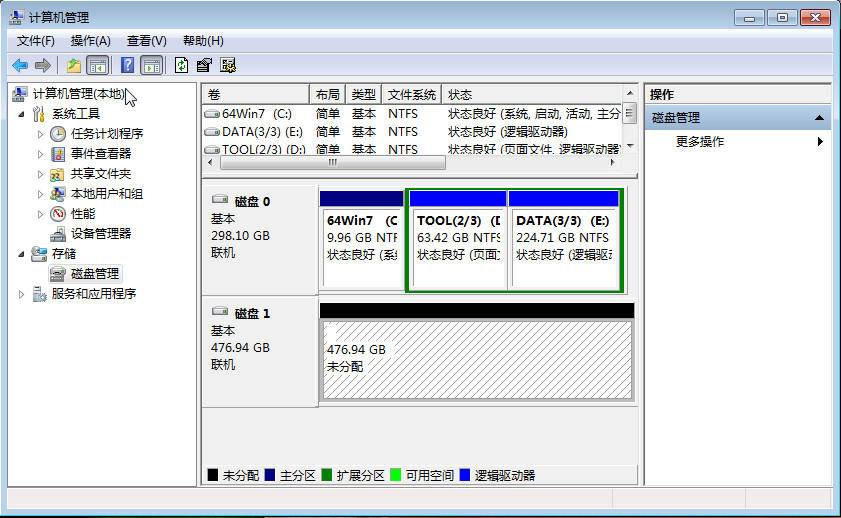Image resolution: width=841 pixels, height=518 pixels.
Task: Toggle the show/hide console tree icon
Action: [x=98, y=65]
